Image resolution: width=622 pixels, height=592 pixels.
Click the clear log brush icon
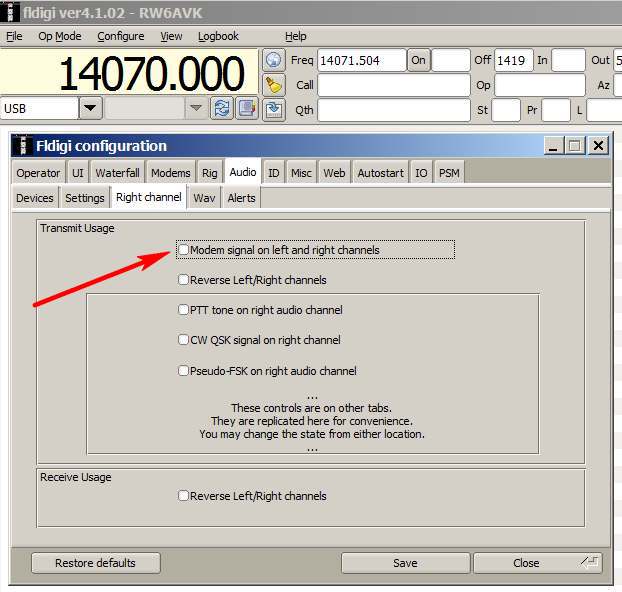coord(274,84)
